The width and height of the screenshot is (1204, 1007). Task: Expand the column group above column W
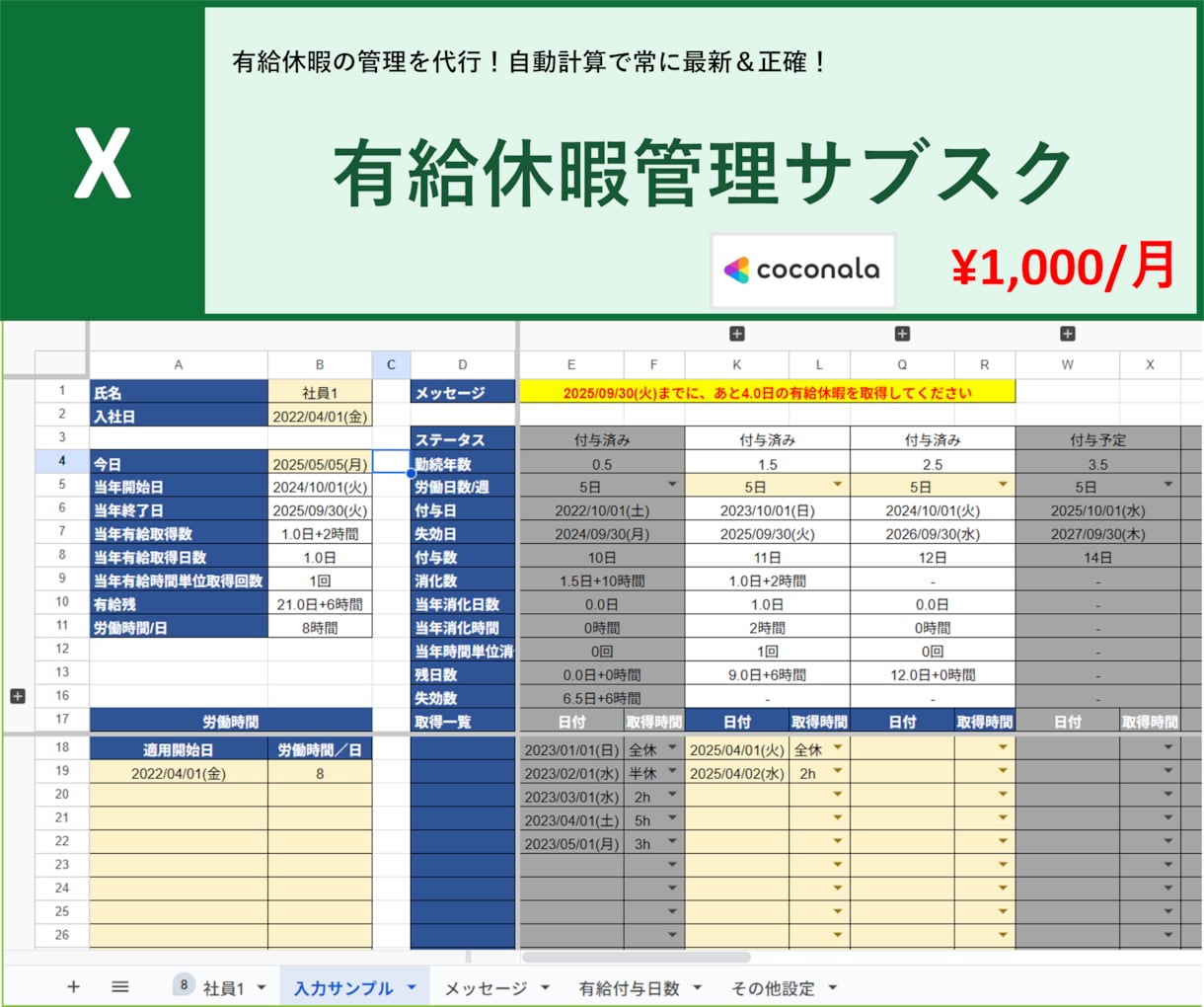click(x=1067, y=335)
